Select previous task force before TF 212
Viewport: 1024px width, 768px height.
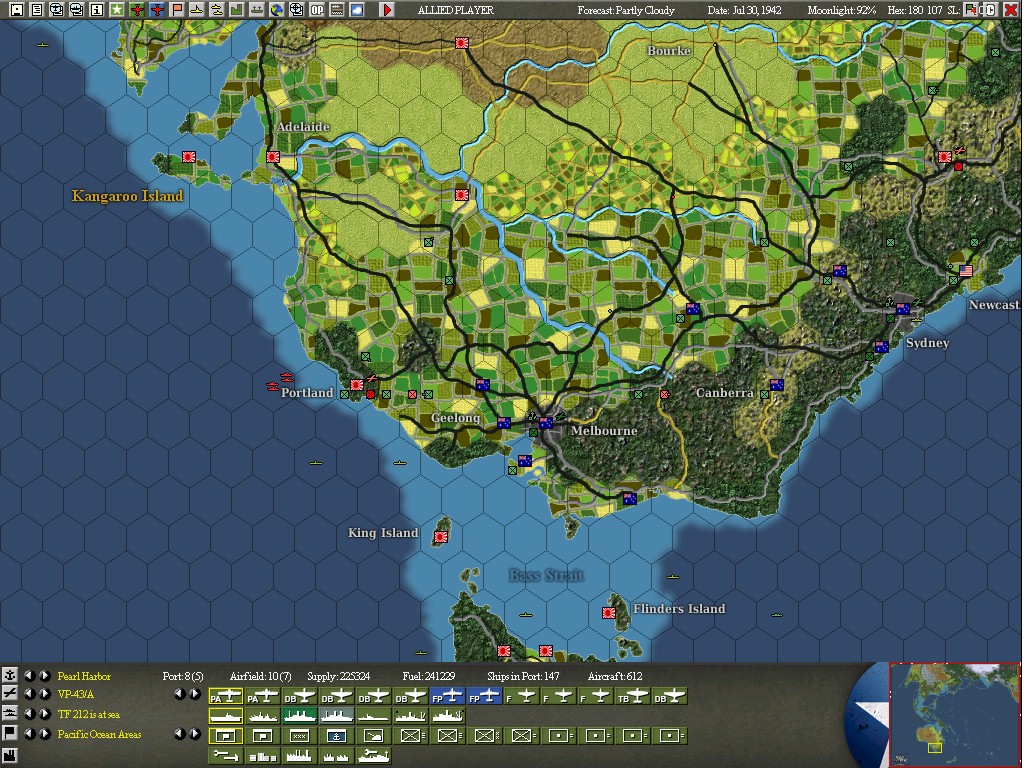(29, 713)
